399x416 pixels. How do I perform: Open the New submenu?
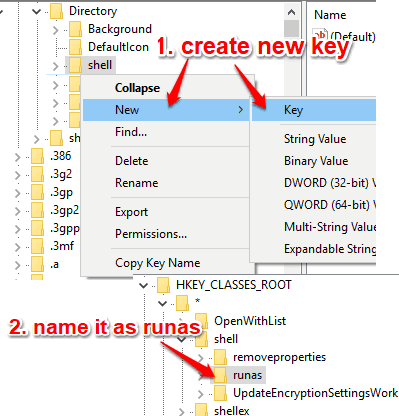[166, 110]
